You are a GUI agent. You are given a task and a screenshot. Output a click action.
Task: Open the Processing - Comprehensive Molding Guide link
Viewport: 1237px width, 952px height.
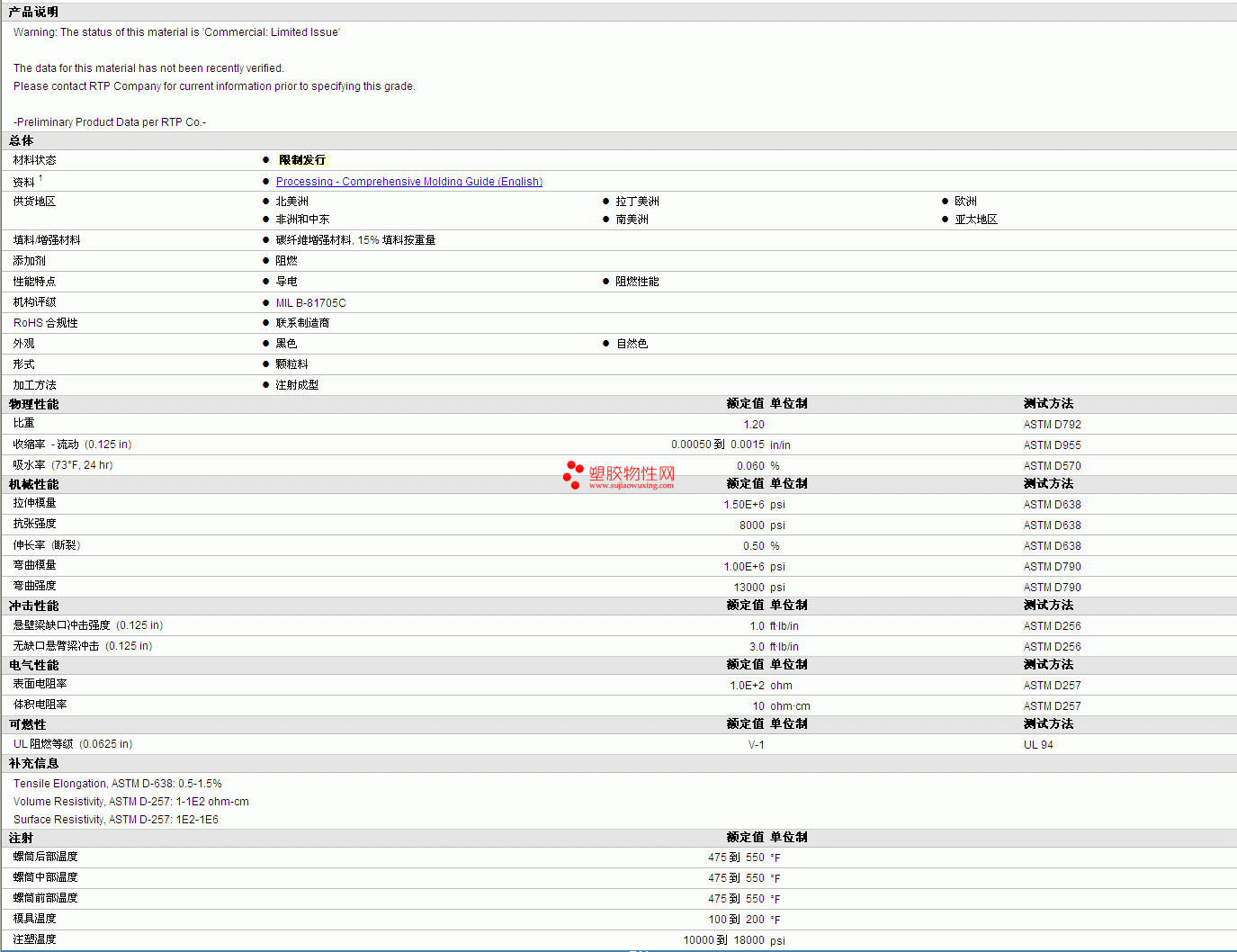[408, 182]
